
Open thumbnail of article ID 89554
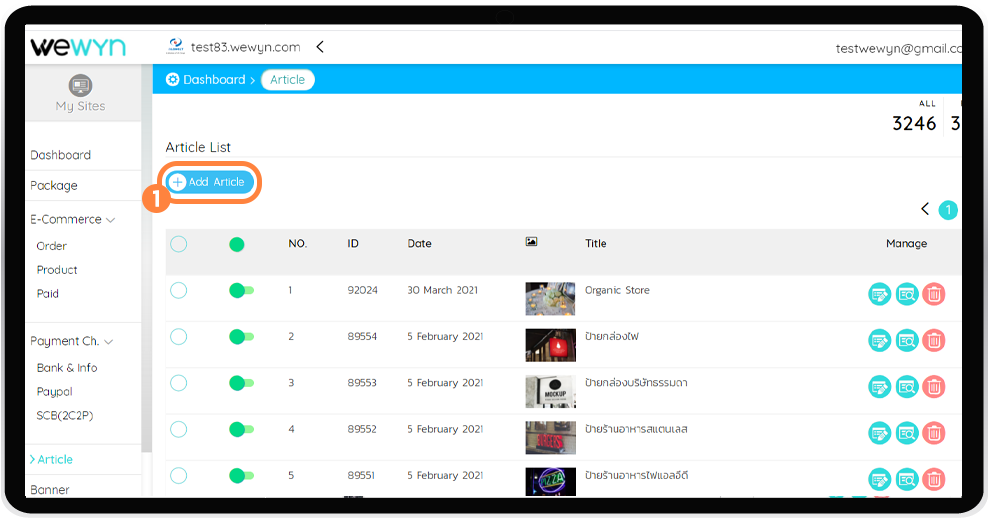pyautogui.click(x=551, y=345)
